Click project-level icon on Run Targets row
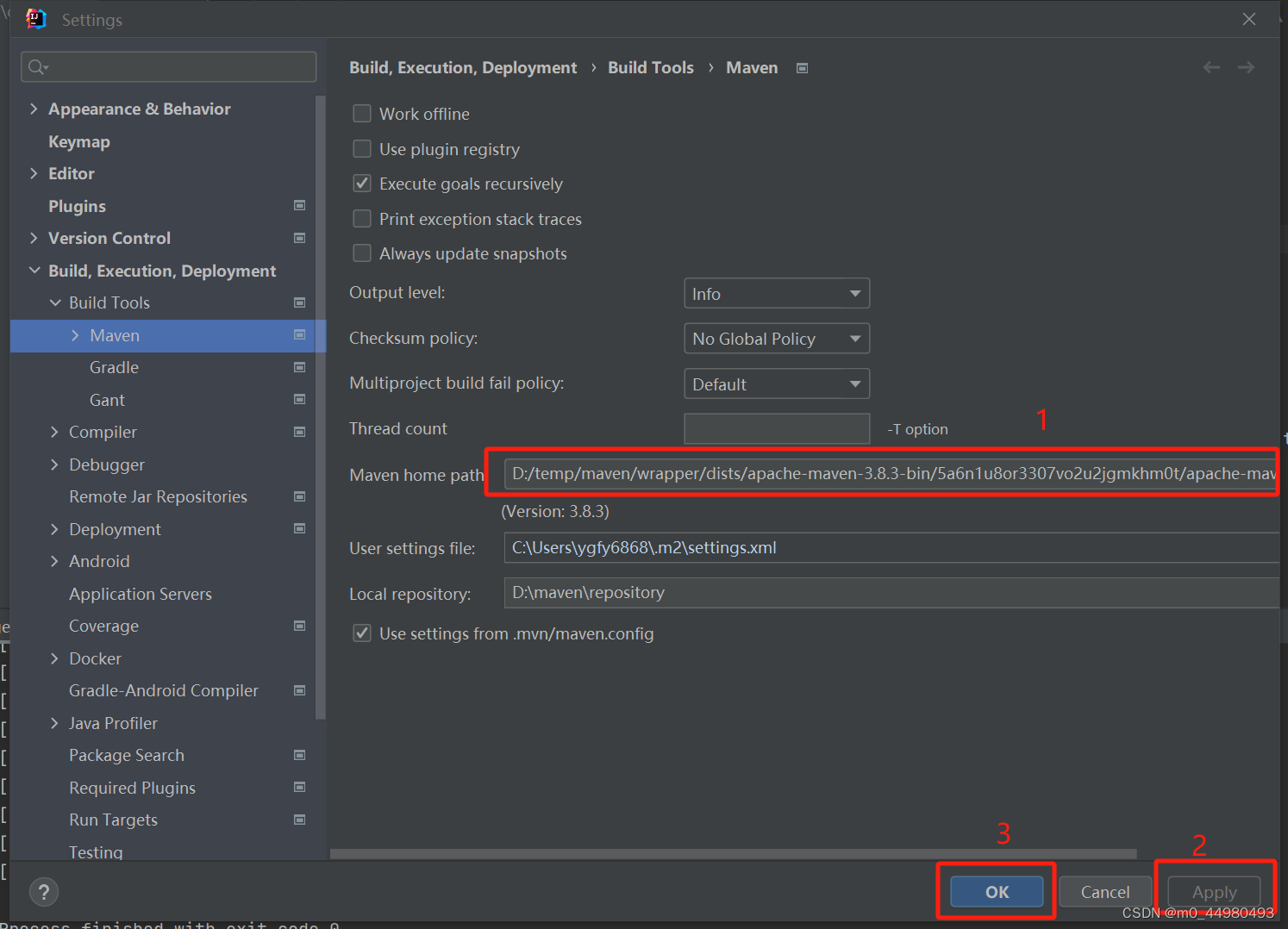Screen dimensions: 1288x929 299,820
